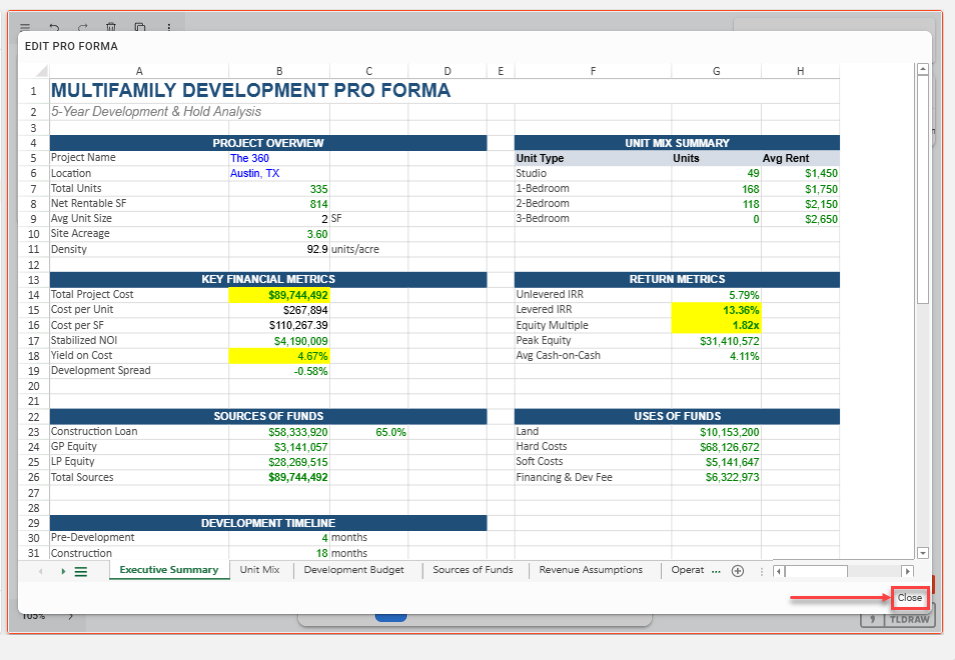955x660 pixels.
Task: Click the Land cost value $10,153,200
Action: pos(716,432)
